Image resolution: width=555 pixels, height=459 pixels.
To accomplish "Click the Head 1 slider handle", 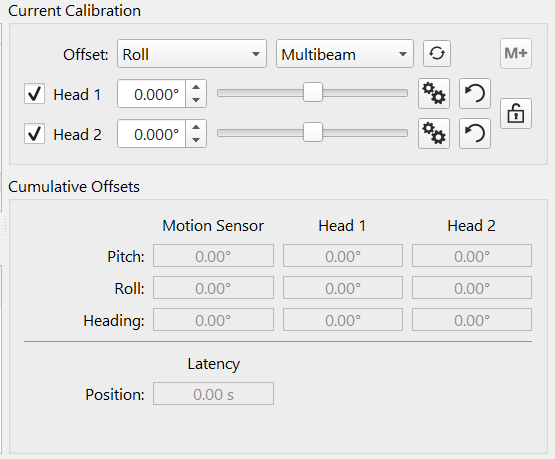I will tap(313, 93).
